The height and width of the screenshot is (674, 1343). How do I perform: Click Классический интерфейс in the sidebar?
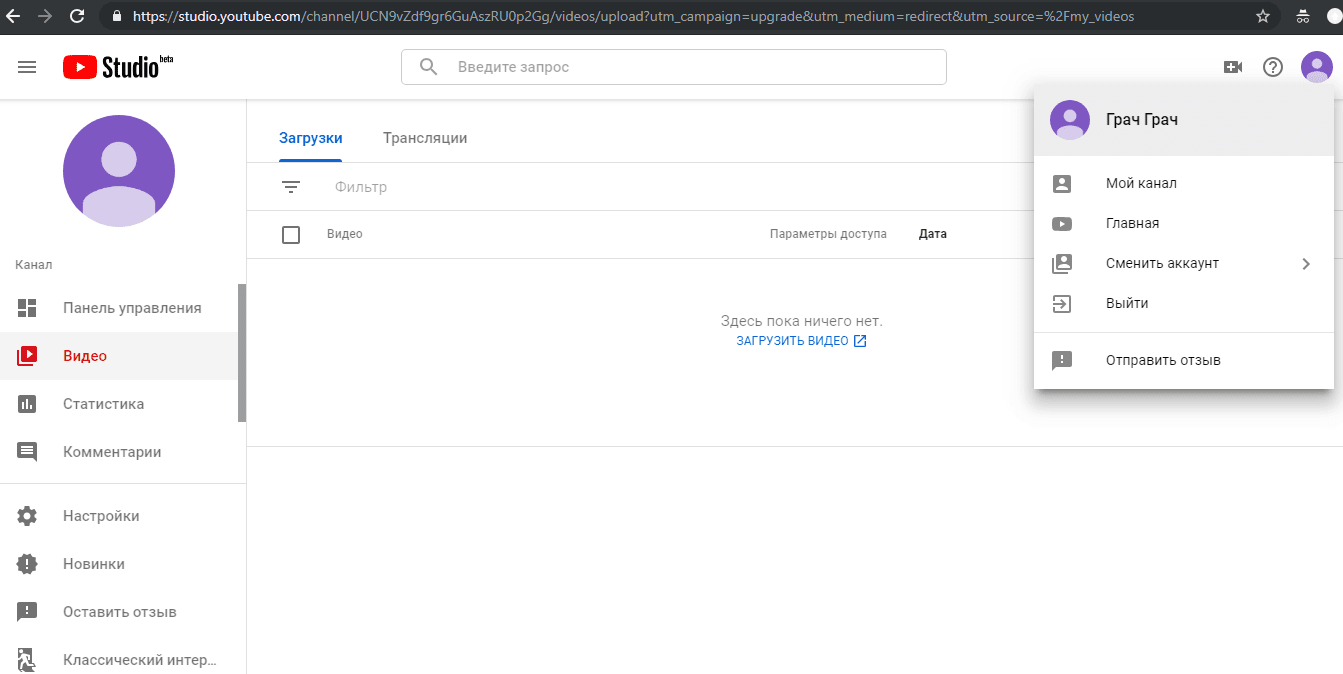pos(119,660)
